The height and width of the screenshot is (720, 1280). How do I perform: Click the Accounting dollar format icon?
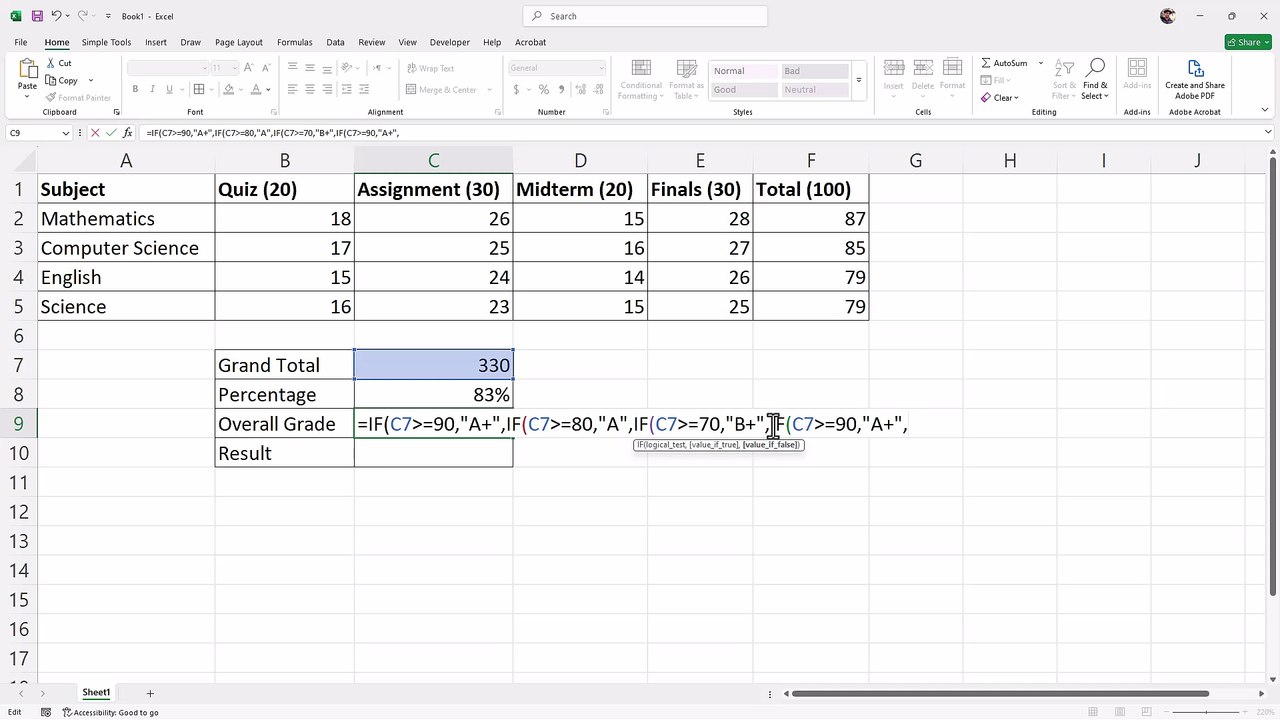516,89
